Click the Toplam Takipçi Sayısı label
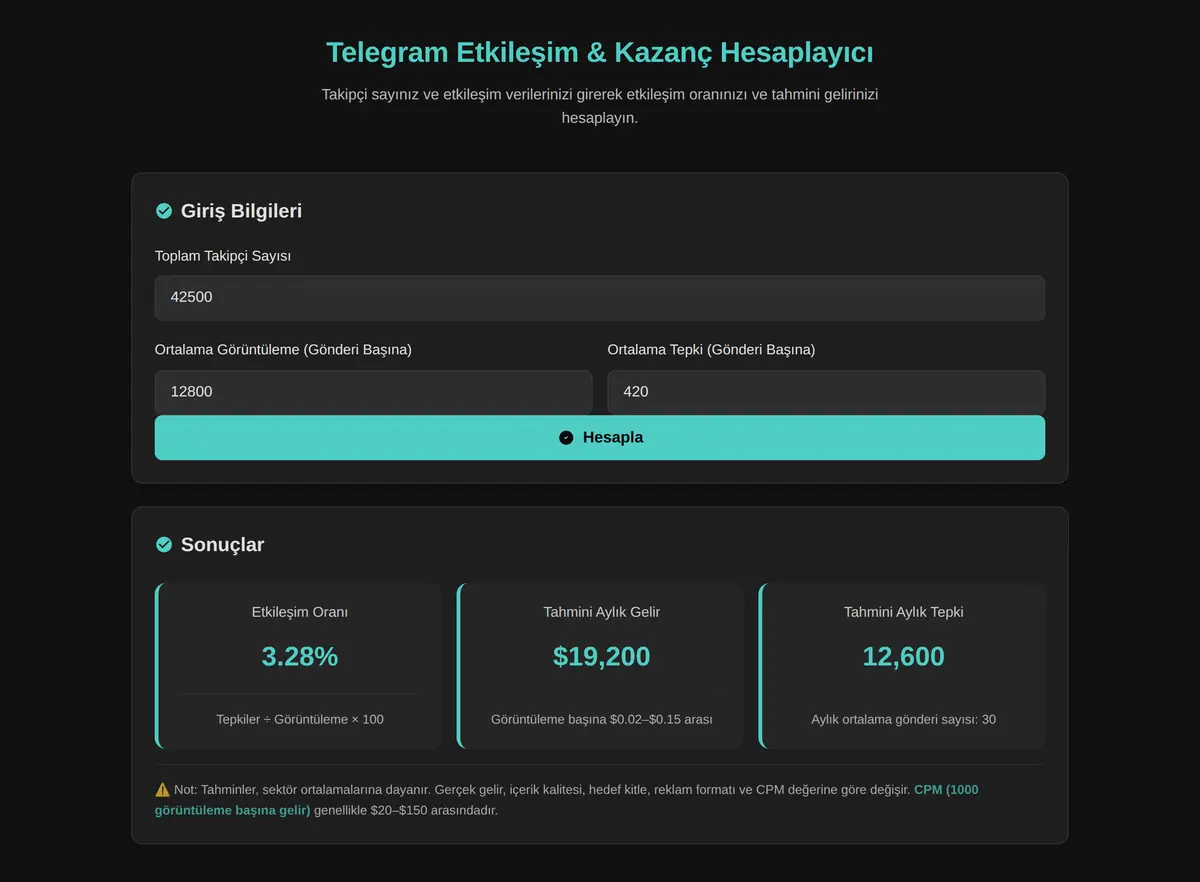The height and width of the screenshot is (882, 1200). 223,256
